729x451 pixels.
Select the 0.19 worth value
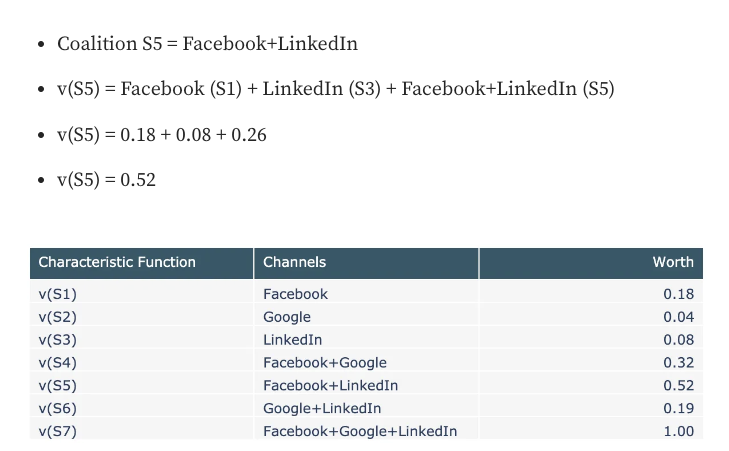678,408
